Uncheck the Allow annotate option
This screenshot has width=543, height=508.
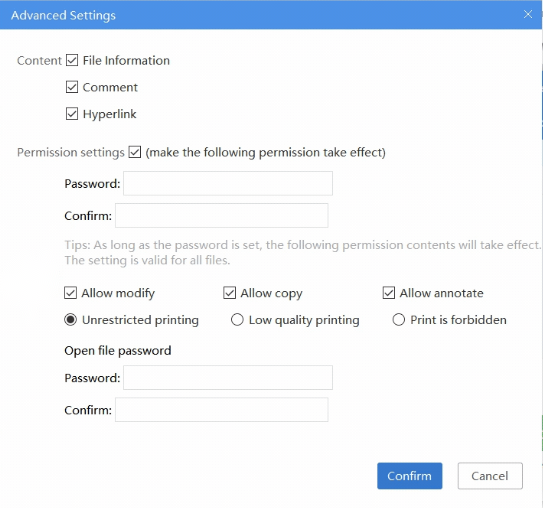(389, 293)
